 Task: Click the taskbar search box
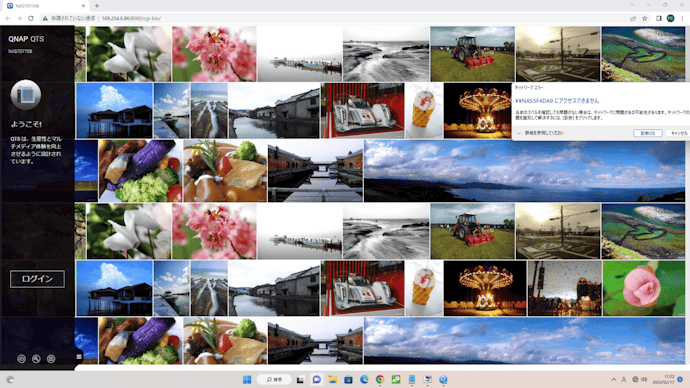[x=274, y=379]
